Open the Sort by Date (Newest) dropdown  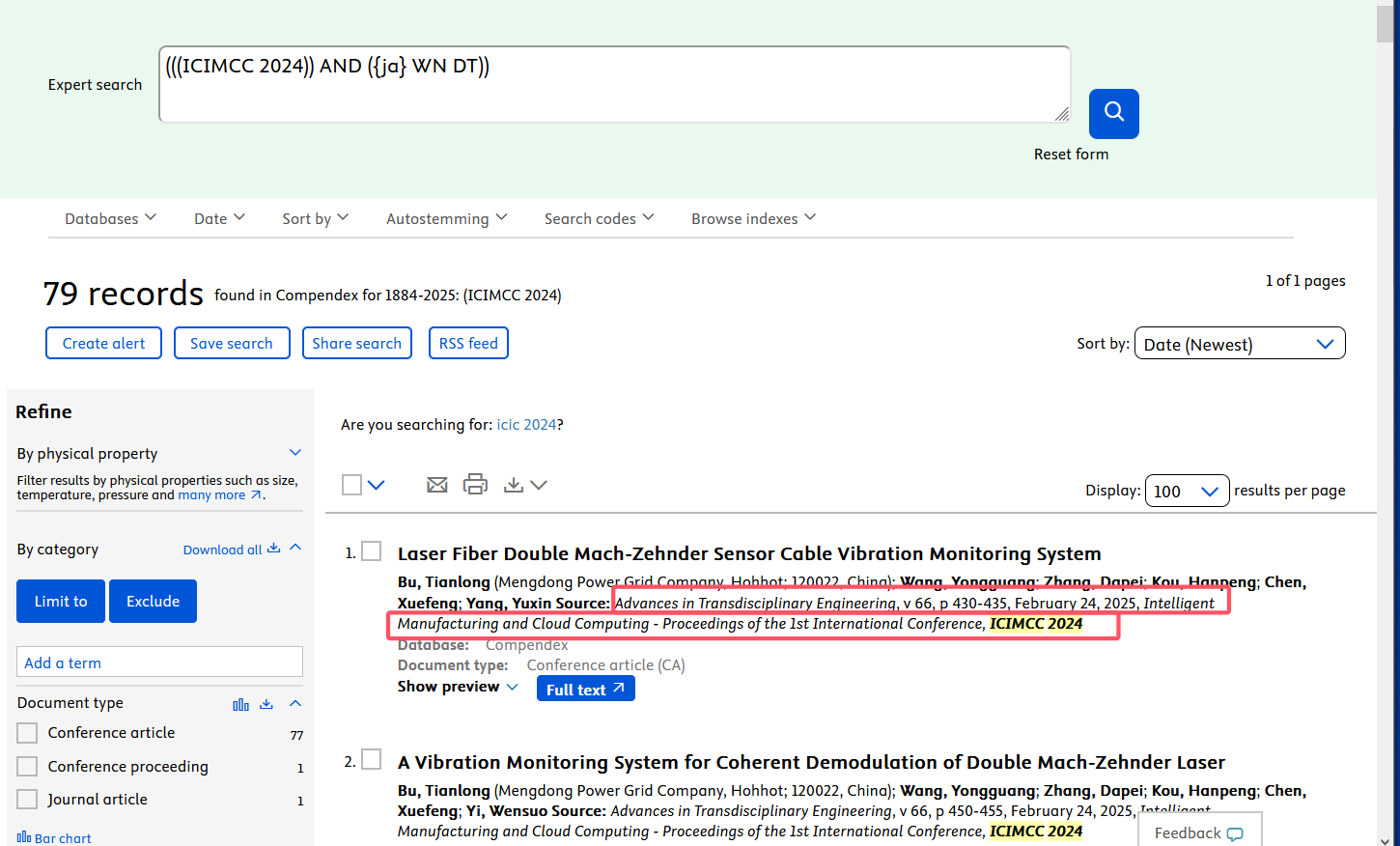coord(1240,344)
